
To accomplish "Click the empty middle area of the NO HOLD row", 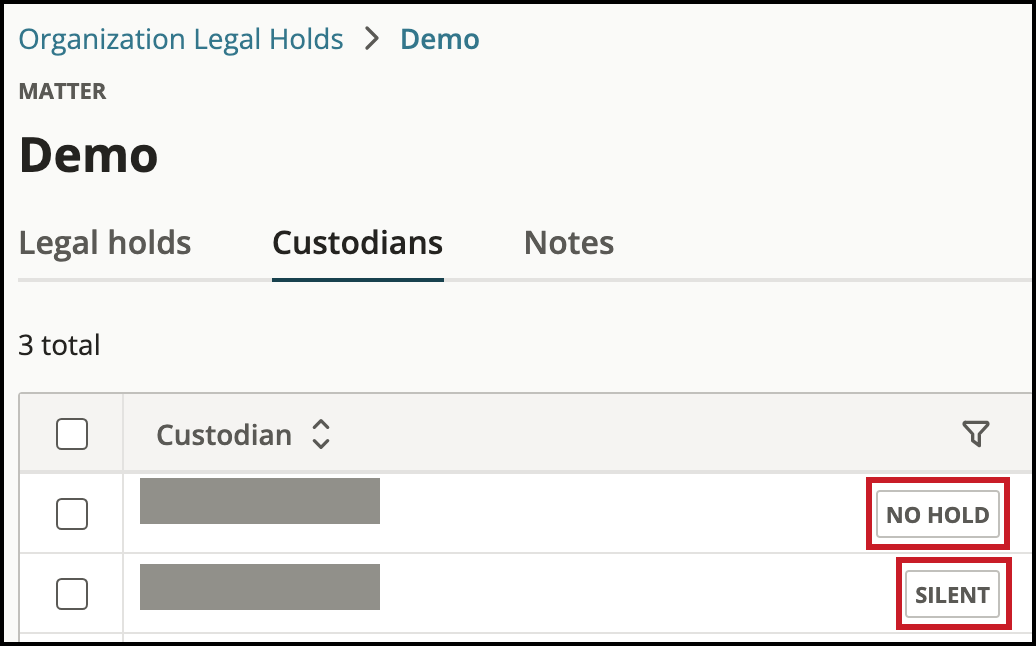I will 621,514.
